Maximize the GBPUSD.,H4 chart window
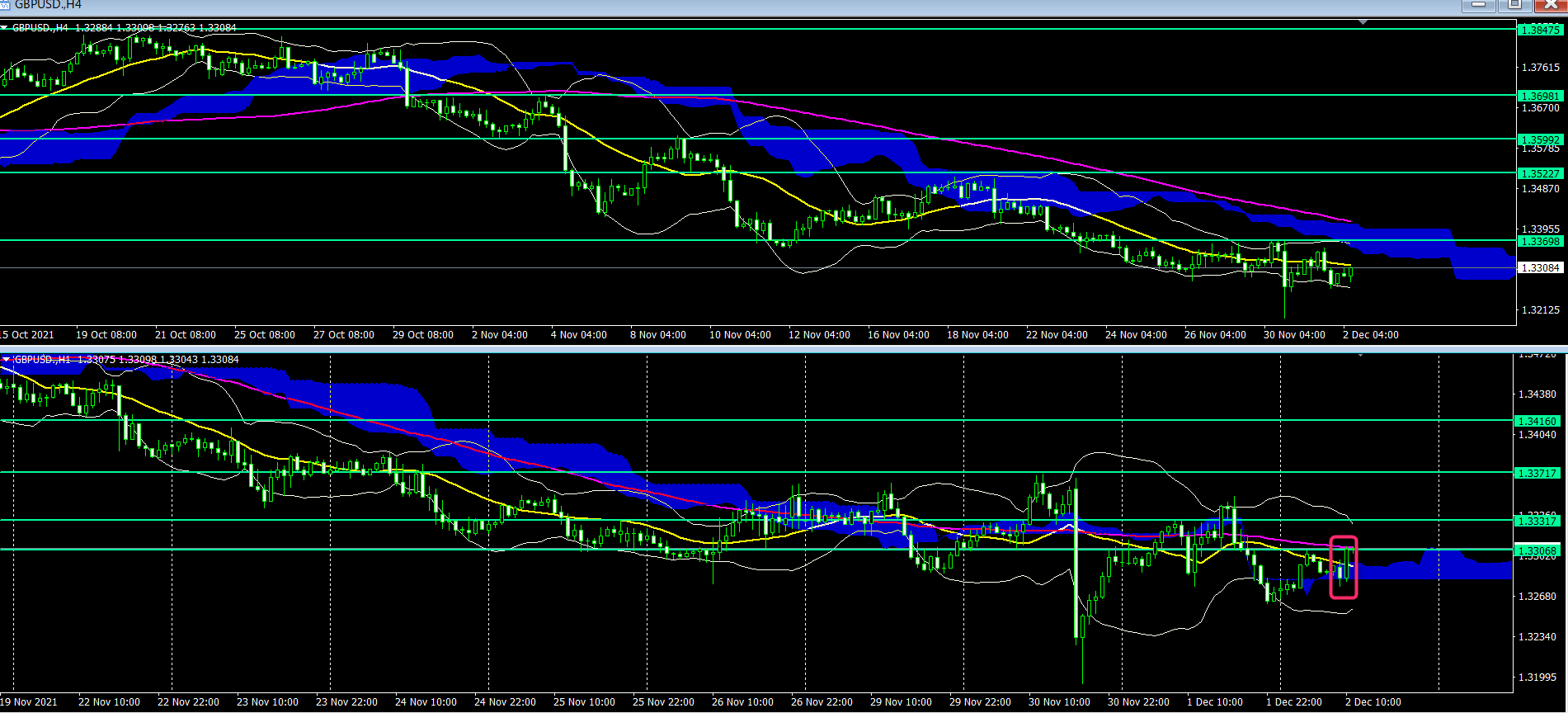The width and height of the screenshot is (1568, 713). click(x=1514, y=5)
